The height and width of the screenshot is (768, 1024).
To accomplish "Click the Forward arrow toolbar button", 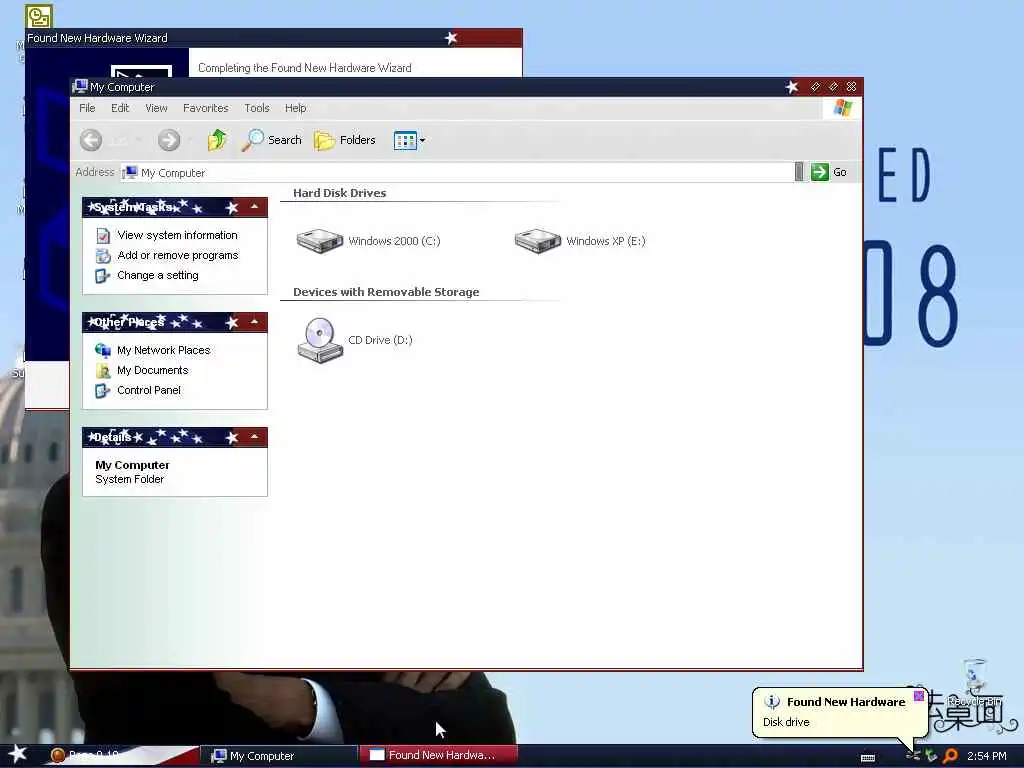I will coord(168,140).
